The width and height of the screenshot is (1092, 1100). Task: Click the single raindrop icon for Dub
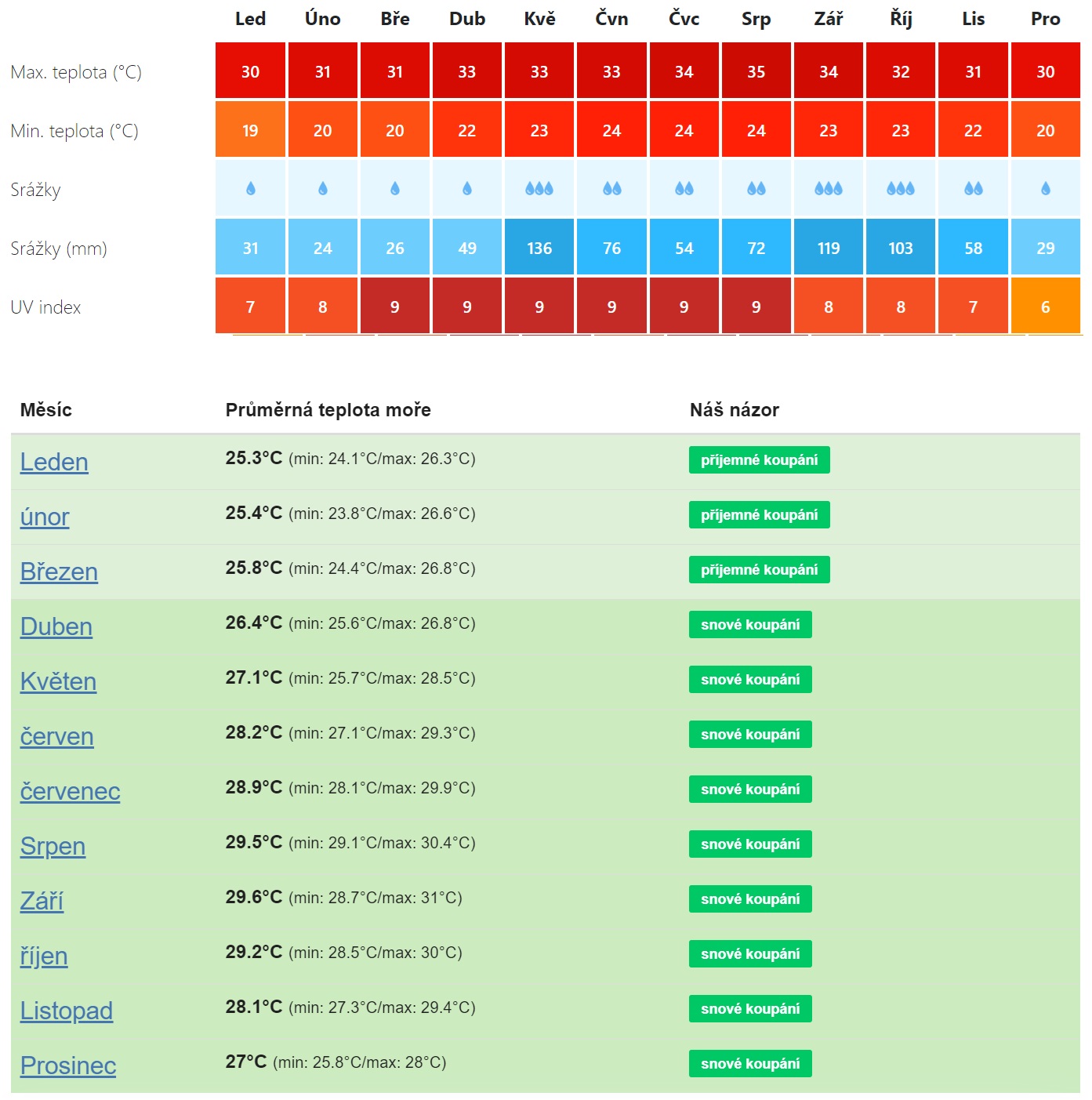(x=467, y=189)
